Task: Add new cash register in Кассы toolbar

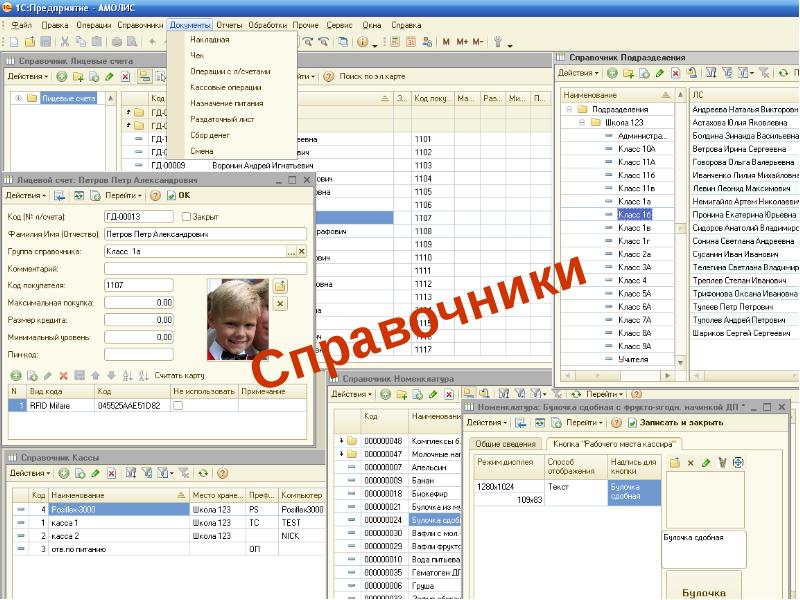Action: point(64,473)
